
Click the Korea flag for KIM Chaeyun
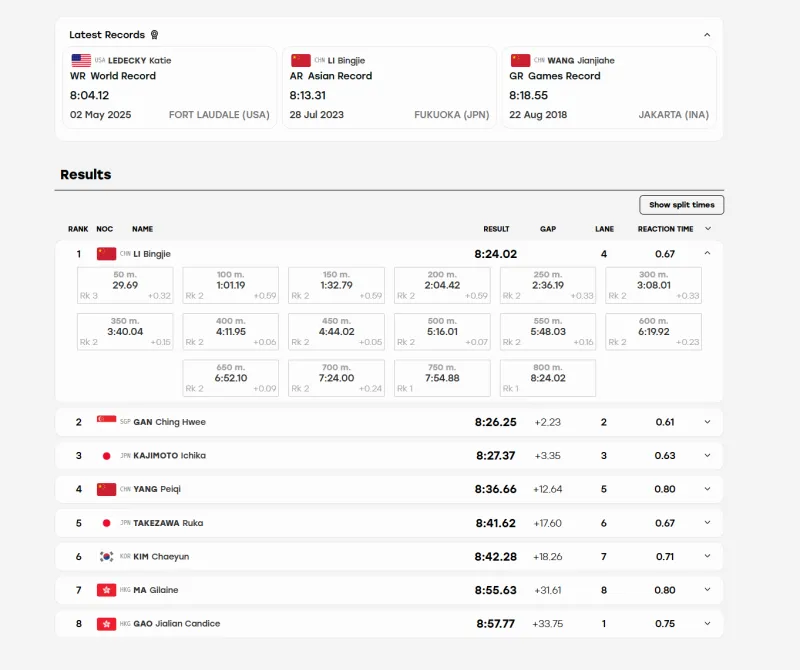point(106,557)
